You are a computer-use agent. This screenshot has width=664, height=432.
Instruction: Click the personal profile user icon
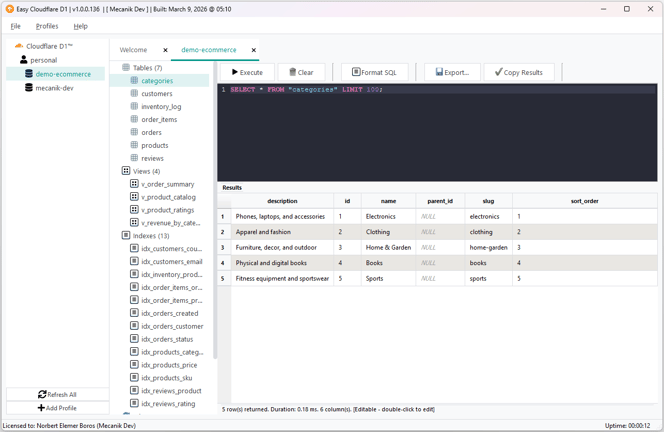click(24, 60)
